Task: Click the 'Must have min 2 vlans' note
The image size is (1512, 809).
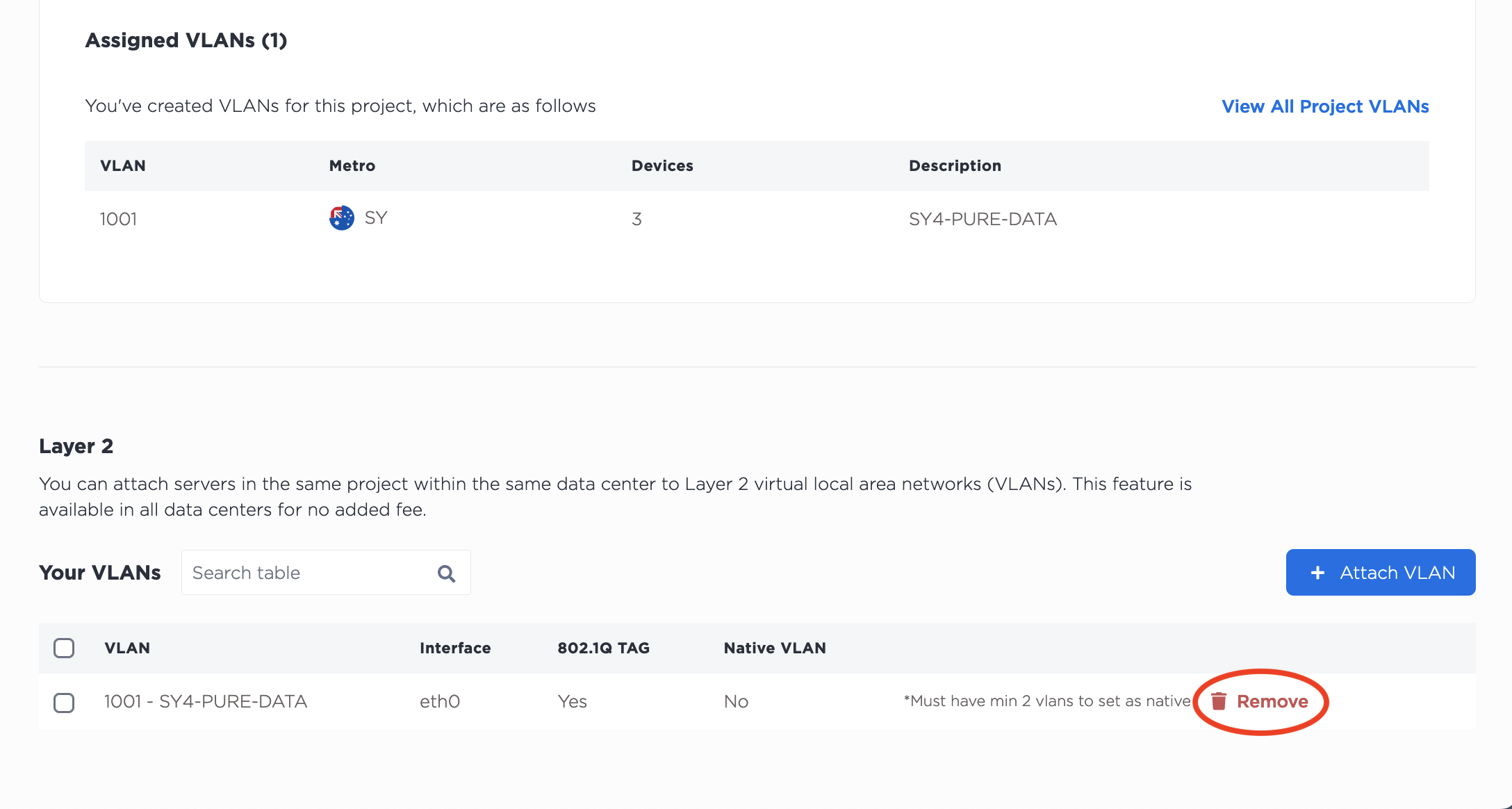Action: 1047,701
